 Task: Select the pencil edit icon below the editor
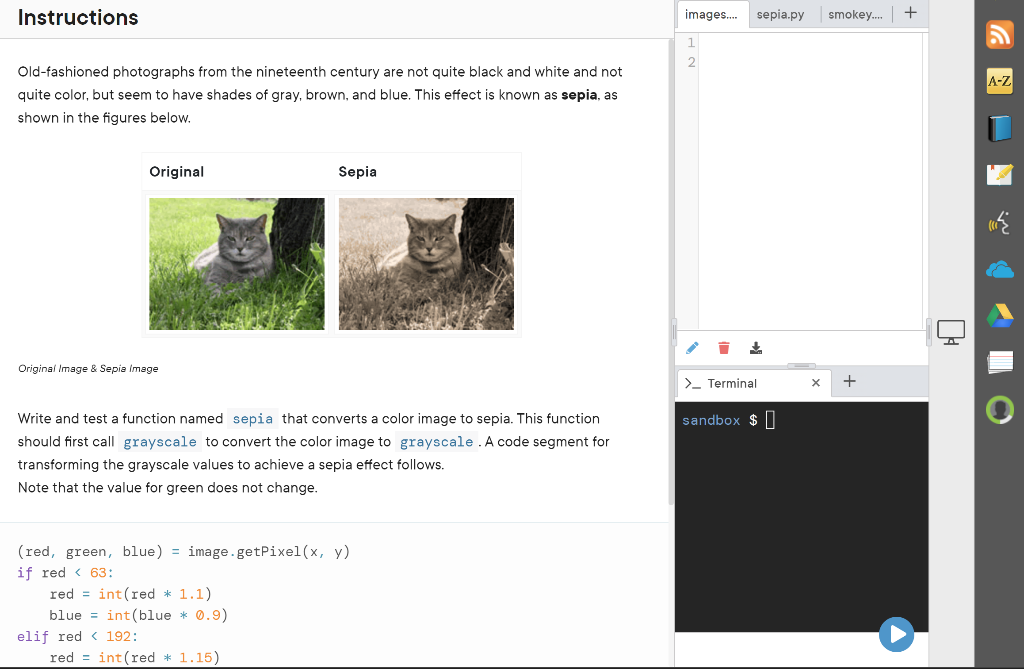(x=692, y=347)
